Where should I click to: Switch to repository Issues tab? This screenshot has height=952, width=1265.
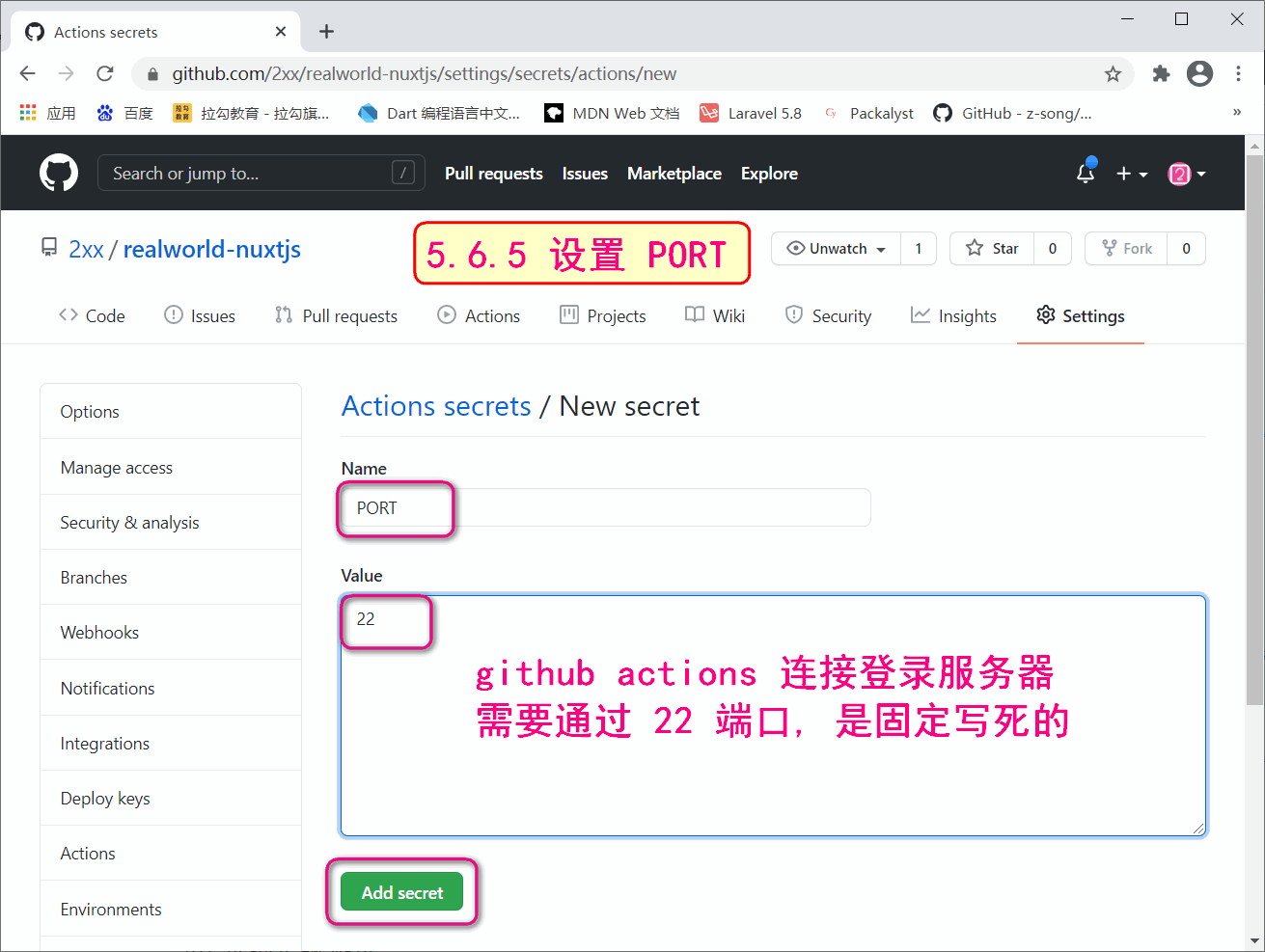pyautogui.click(x=200, y=315)
